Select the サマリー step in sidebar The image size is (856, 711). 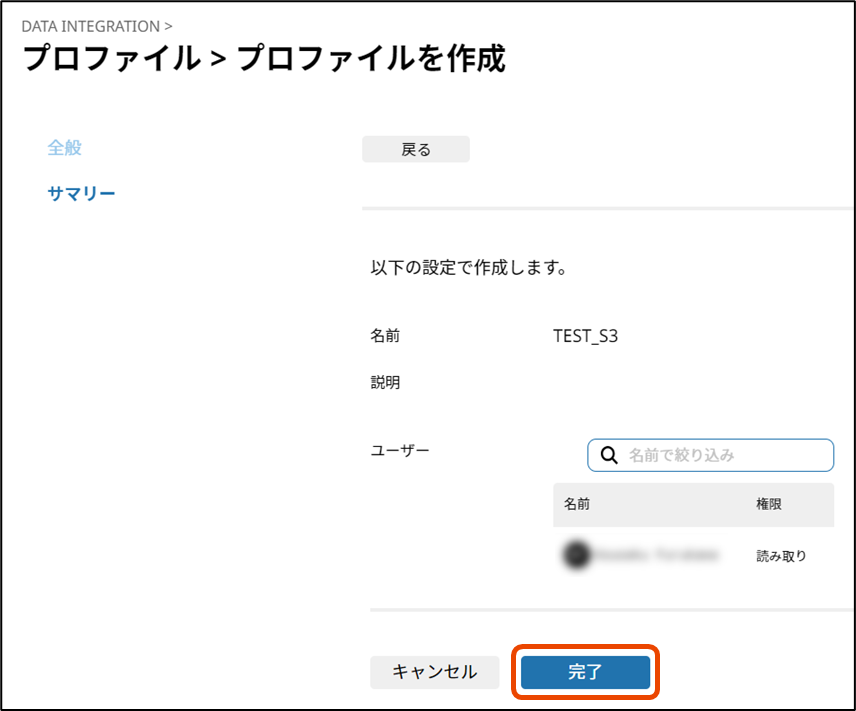[81, 193]
